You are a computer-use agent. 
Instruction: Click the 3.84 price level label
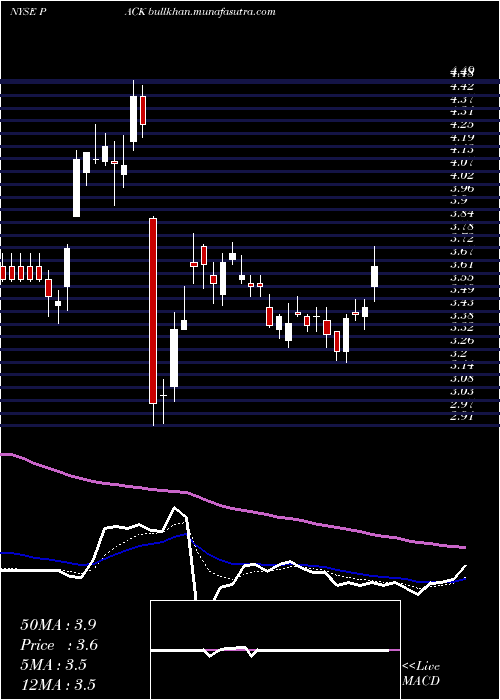coord(462,213)
